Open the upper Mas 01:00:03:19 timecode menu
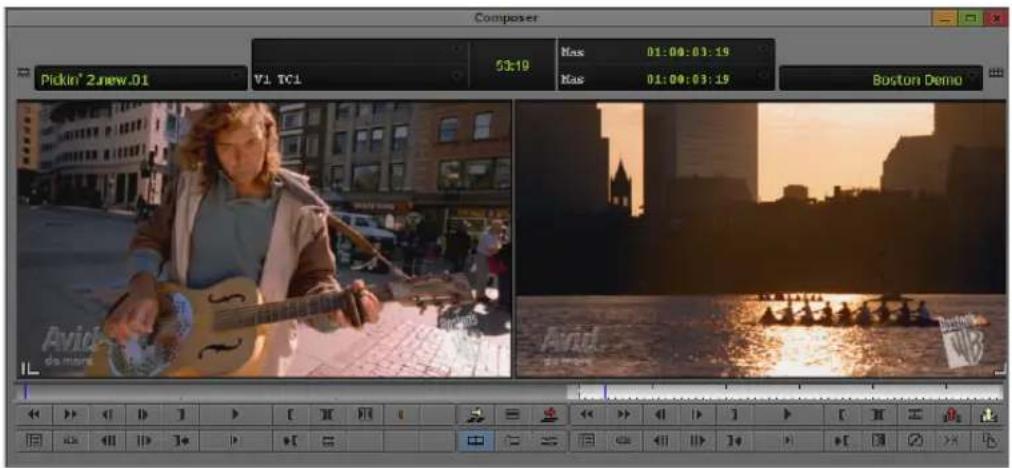1012x468 pixels. coord(665,51)
